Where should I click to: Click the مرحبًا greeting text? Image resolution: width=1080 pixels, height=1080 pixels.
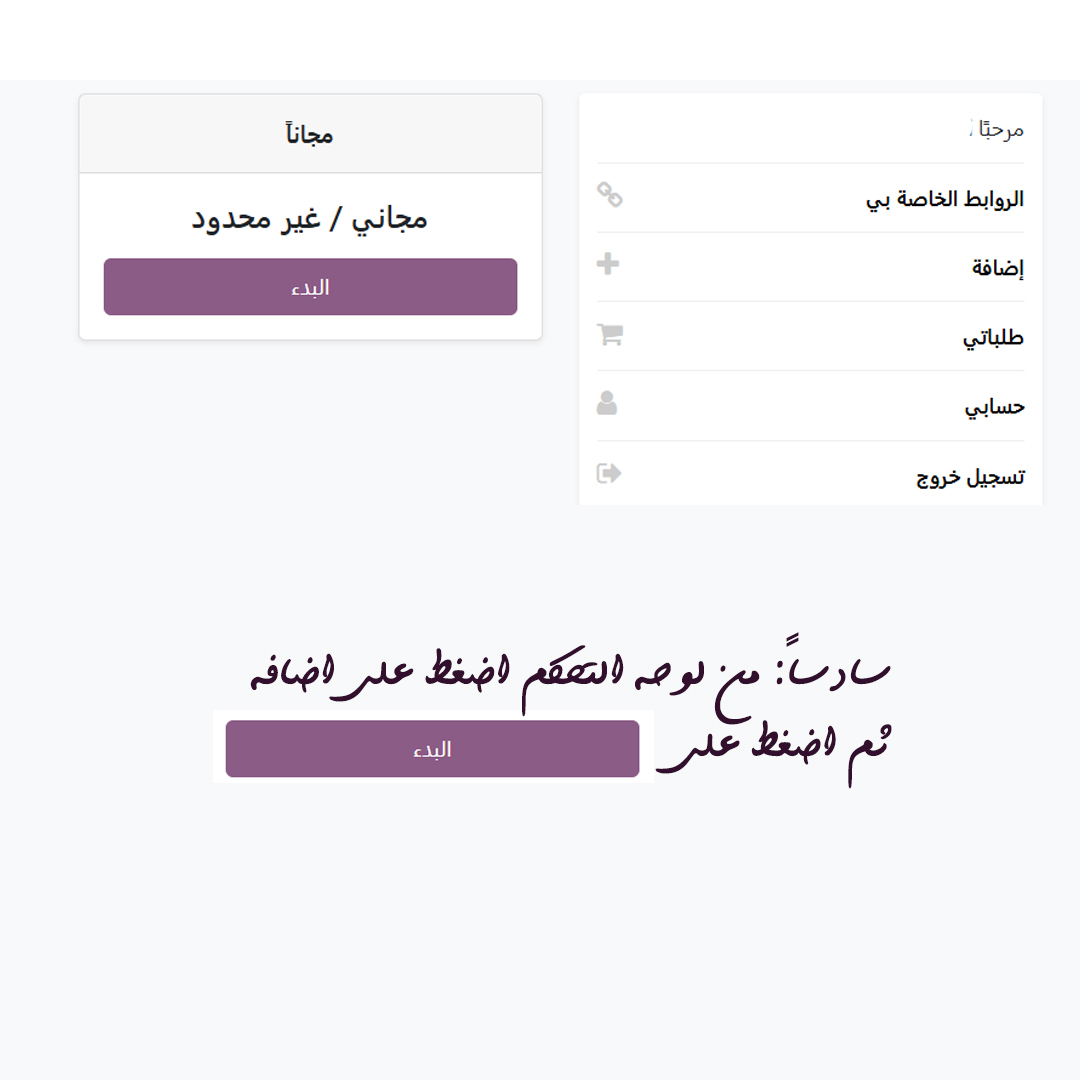point(1001,129)
